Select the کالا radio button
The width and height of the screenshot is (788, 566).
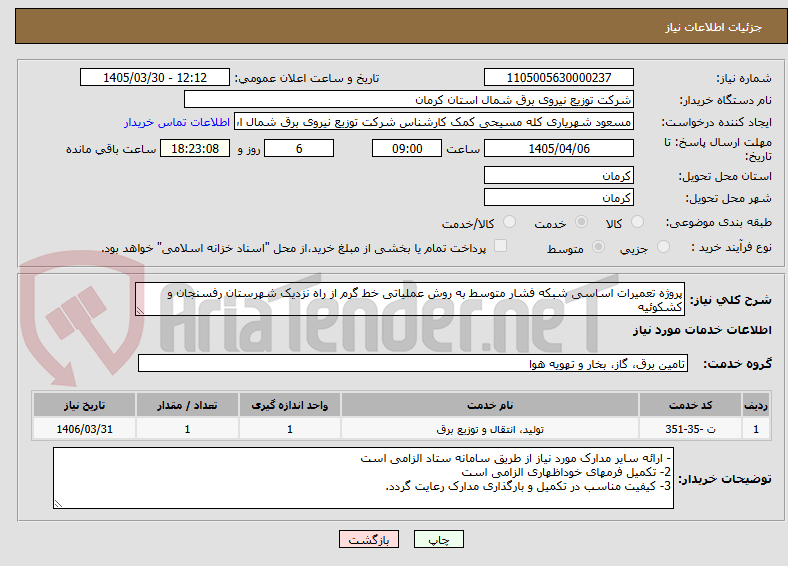pos(637,222)
